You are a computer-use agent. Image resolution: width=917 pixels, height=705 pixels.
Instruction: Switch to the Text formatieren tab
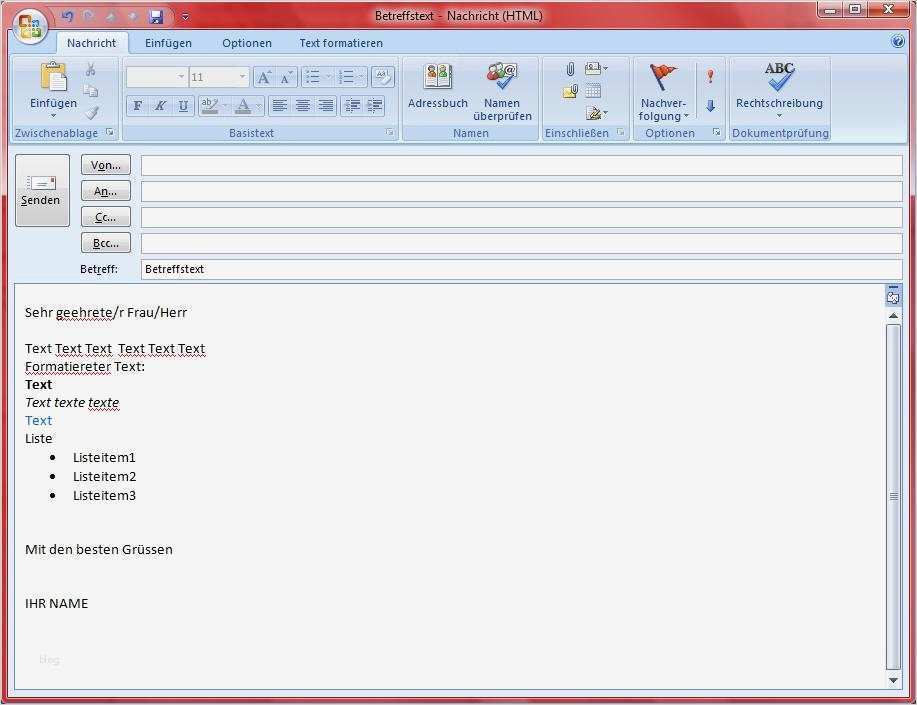tap(341, 43)
